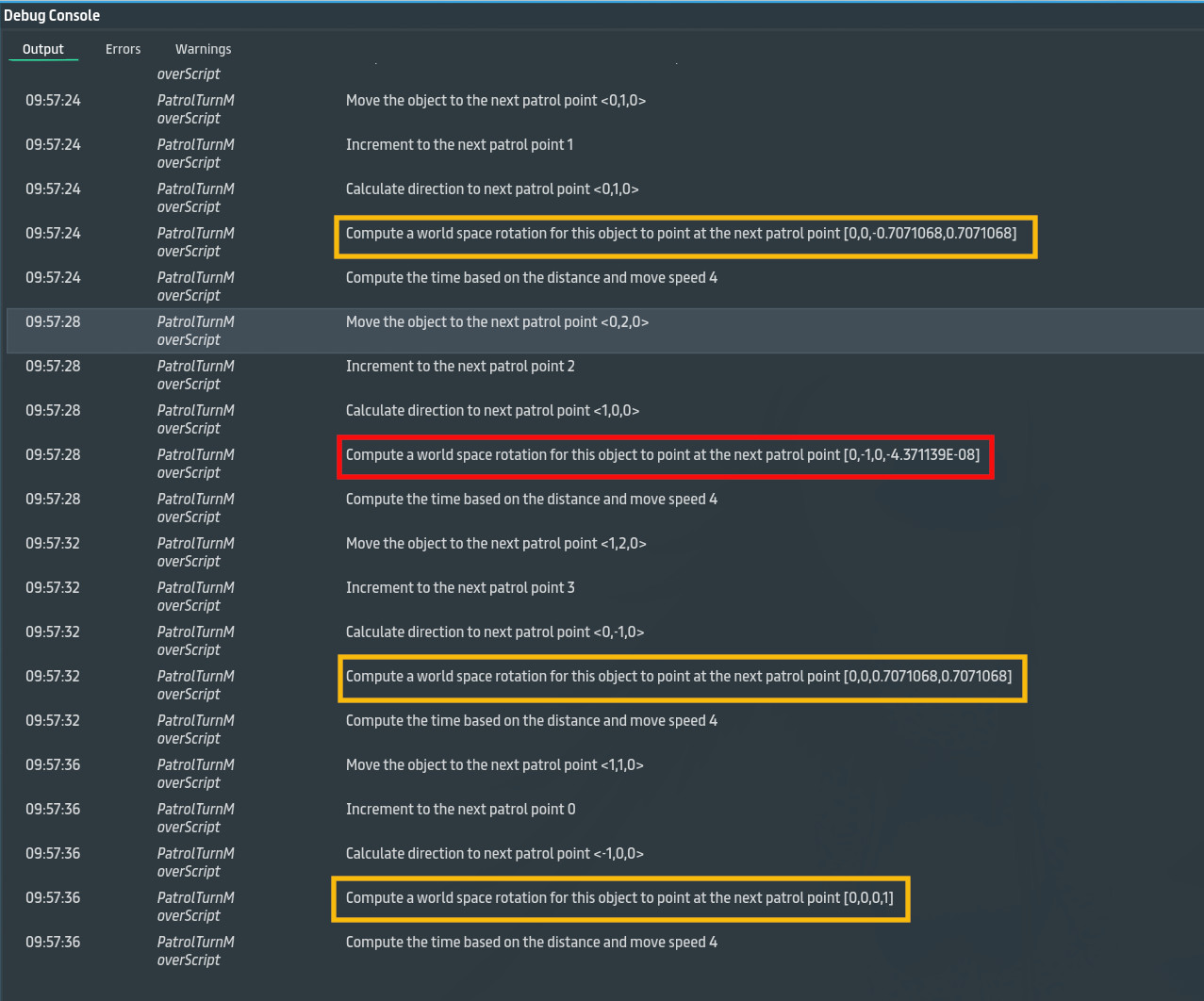This screenshot has width=1204, height=1001.
Task: Click the Debug Console title bar
Action: point(52,14)
